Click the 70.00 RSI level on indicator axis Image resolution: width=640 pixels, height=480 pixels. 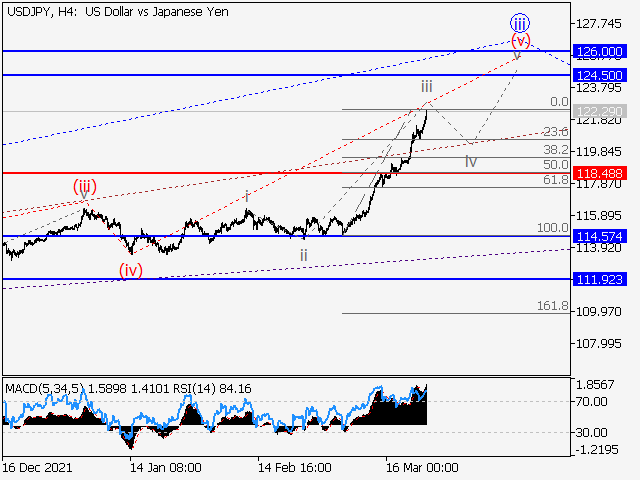[591, 402]
